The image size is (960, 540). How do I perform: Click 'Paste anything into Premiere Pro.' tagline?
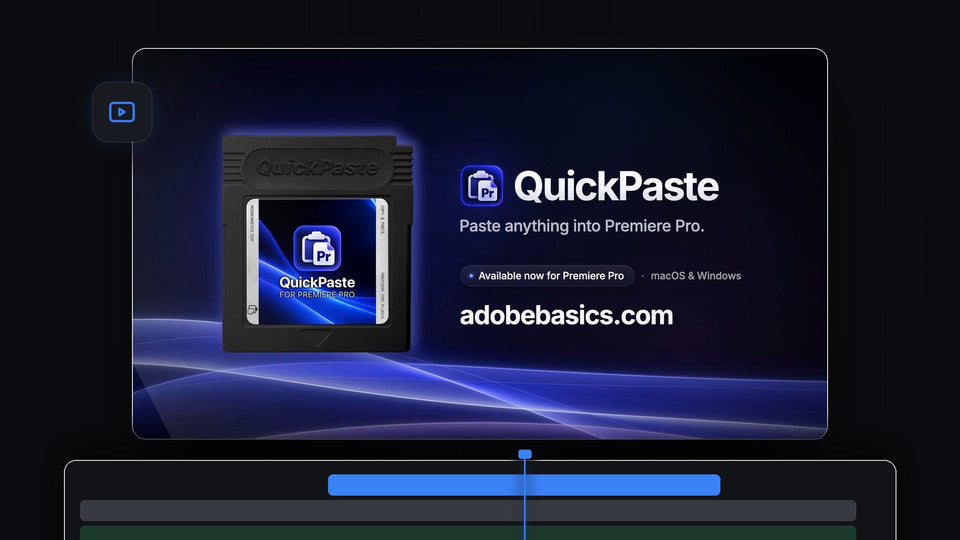point(582,226)
